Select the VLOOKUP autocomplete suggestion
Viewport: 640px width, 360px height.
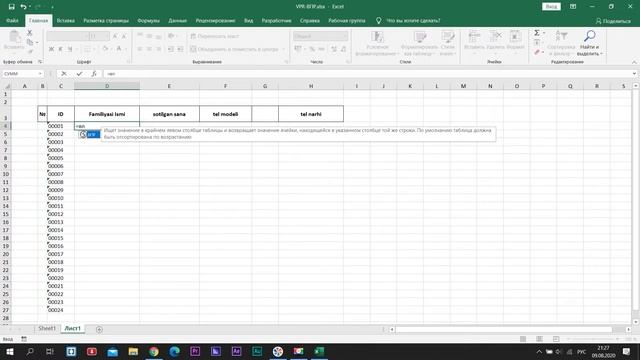(90, 134)
